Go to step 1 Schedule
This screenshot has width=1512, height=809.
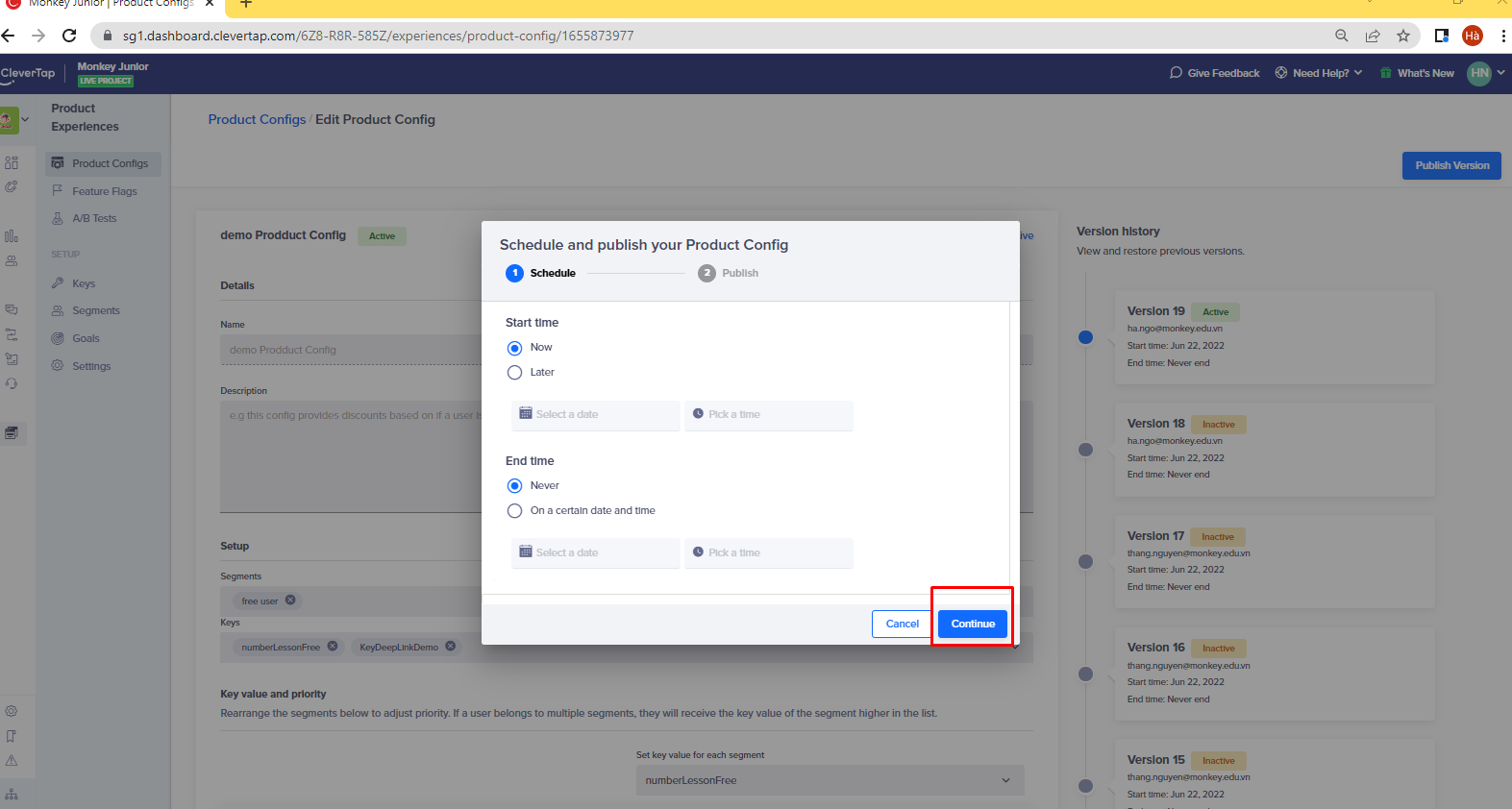[x=541, y=273]
